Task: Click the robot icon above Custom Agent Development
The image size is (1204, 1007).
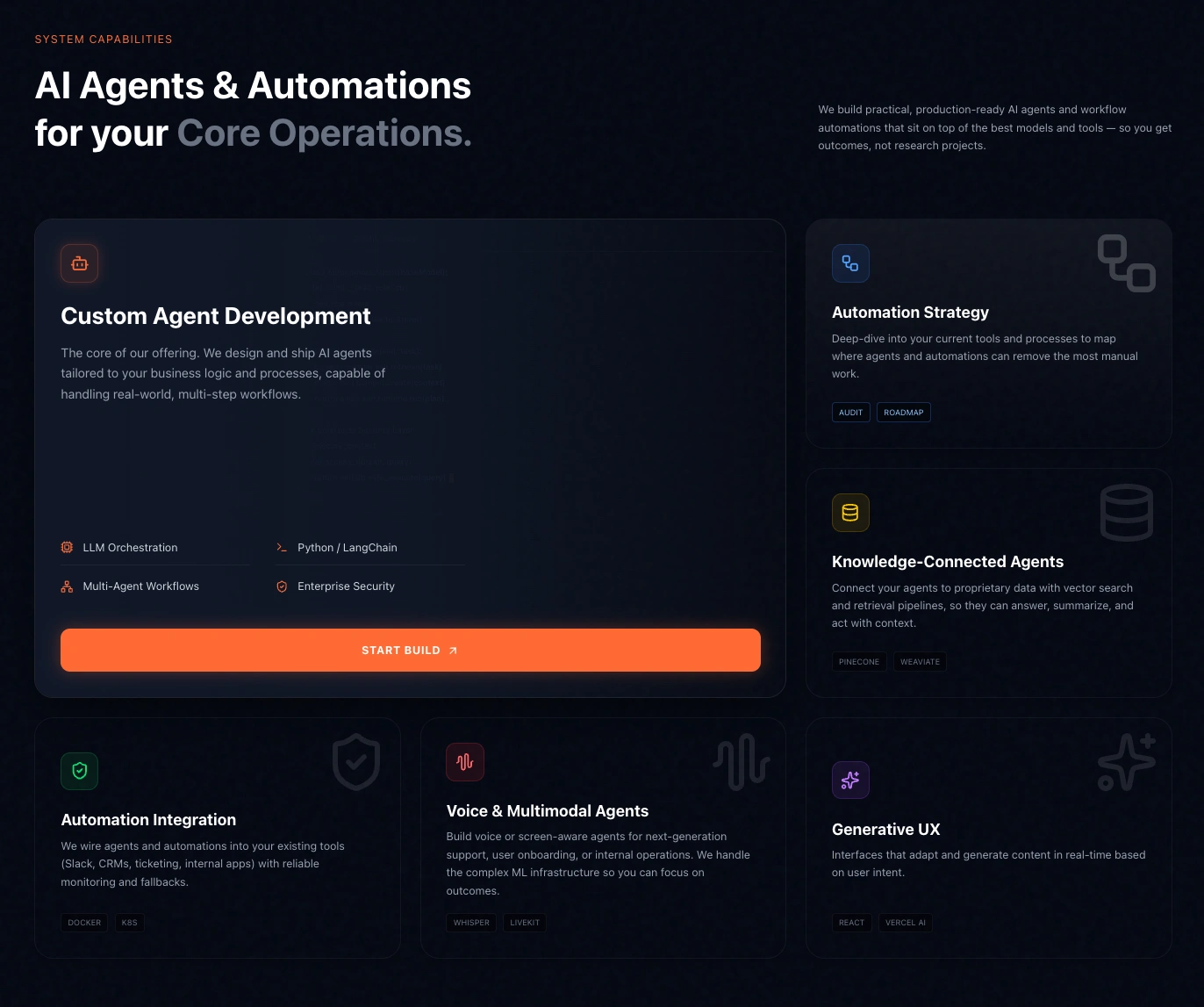Action: (x=79, y=263)
